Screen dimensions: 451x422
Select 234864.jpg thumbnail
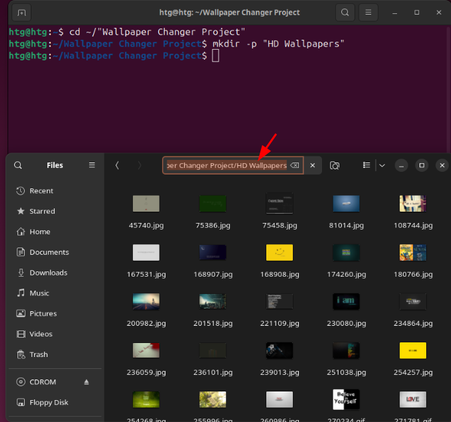tap(413, 301)
